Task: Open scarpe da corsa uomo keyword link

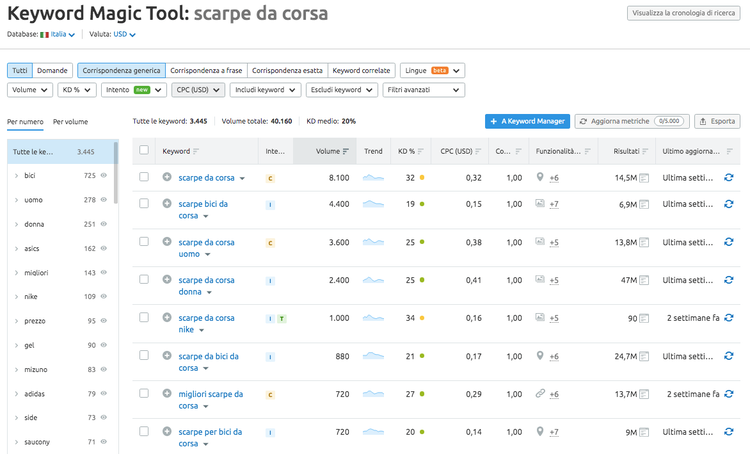Action: [x=206, y=248]
